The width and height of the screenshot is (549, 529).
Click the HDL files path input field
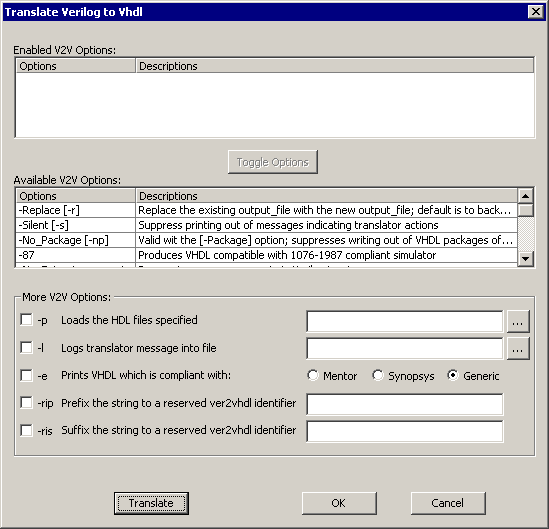coord(405,321)
